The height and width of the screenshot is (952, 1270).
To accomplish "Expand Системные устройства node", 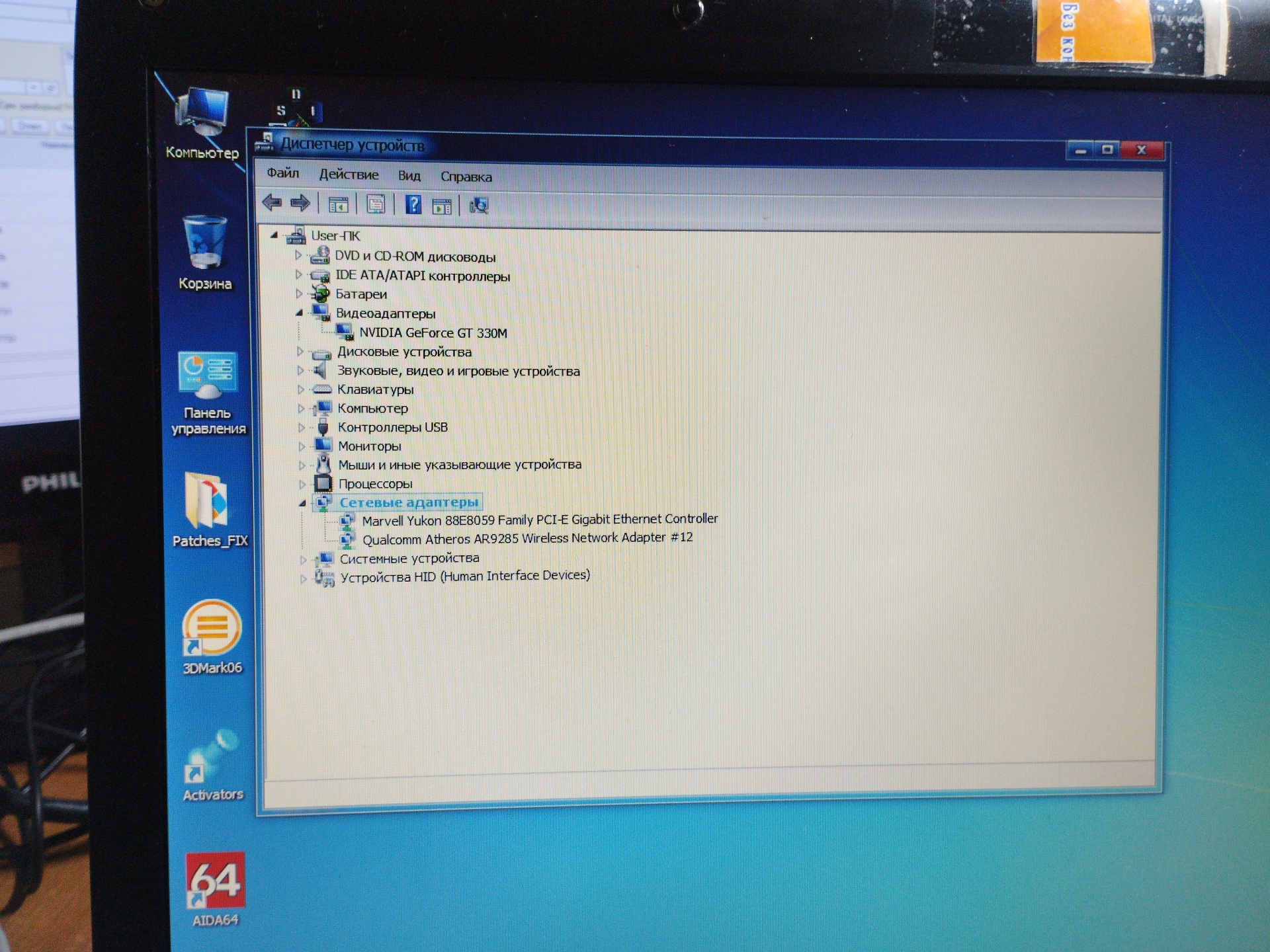I will pyautogui.click(x=304, y=559).
